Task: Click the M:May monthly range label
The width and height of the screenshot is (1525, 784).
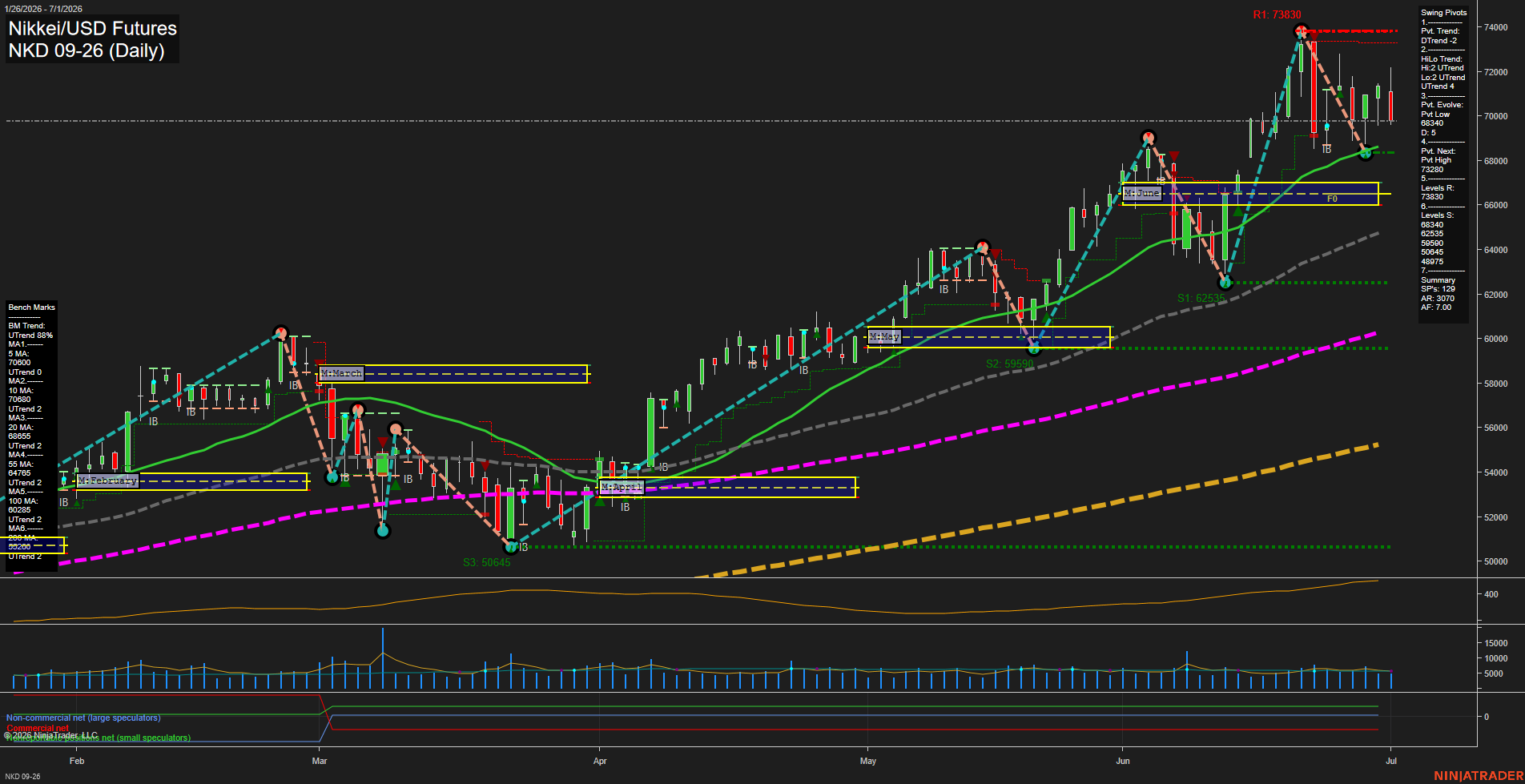Action: tap(885, 336)
